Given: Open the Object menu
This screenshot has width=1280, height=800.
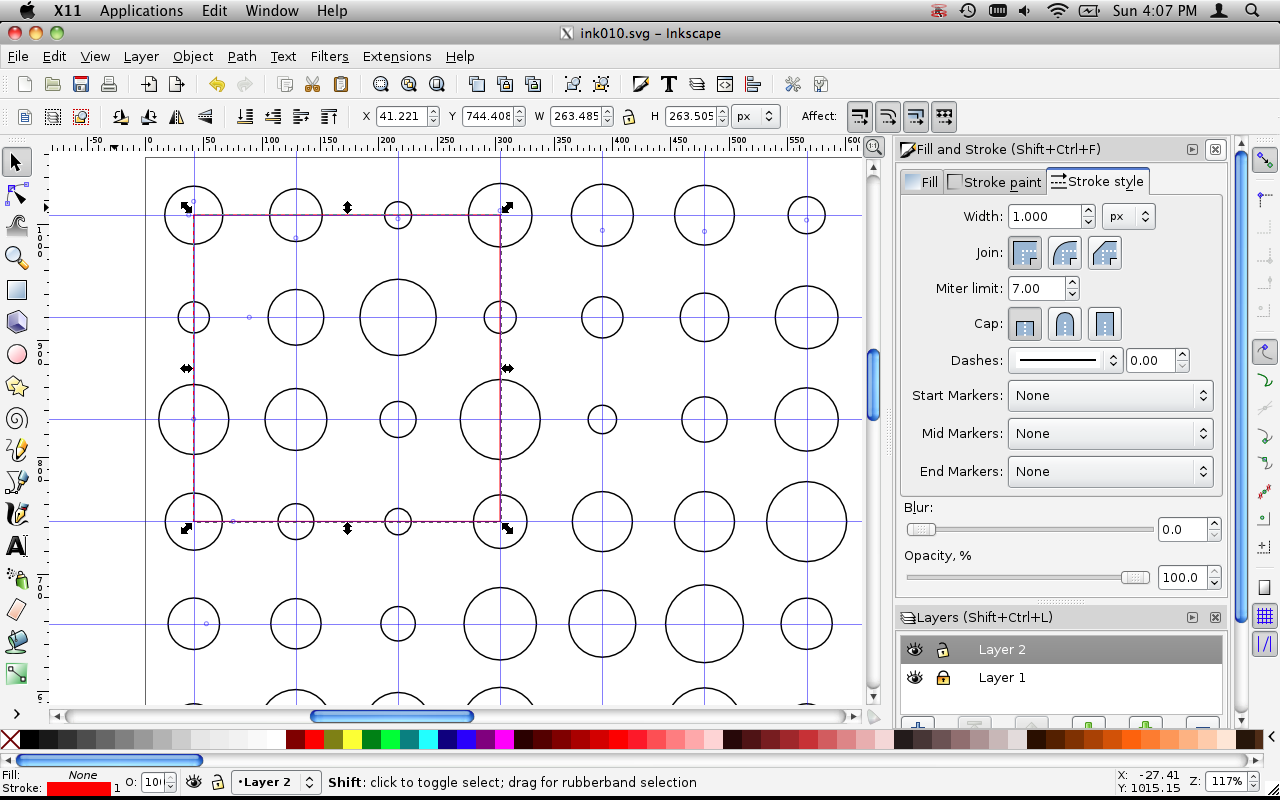Looking at the screenshot, I should point(193,57).
